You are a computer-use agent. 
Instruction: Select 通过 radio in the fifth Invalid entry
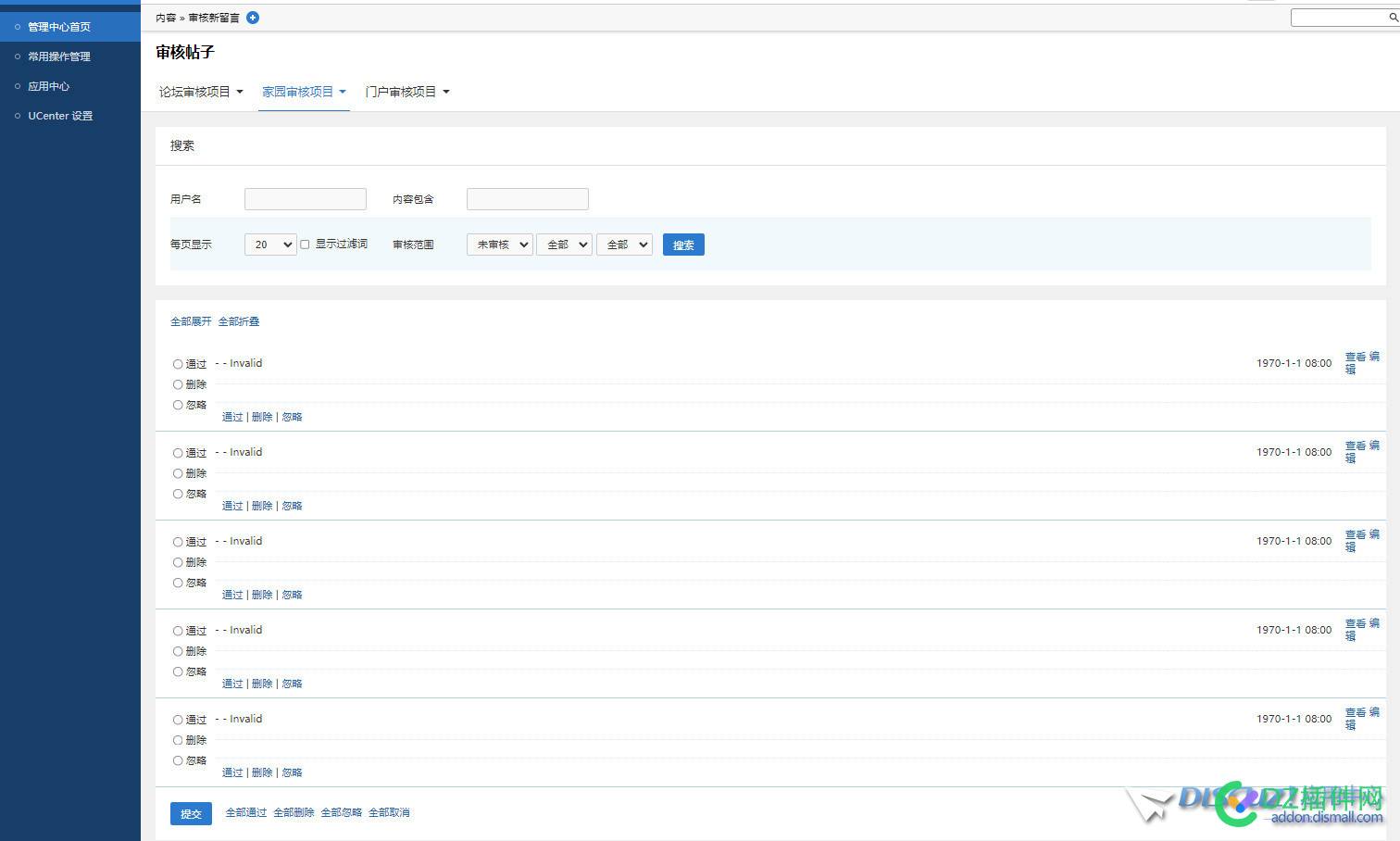point(178,720)
